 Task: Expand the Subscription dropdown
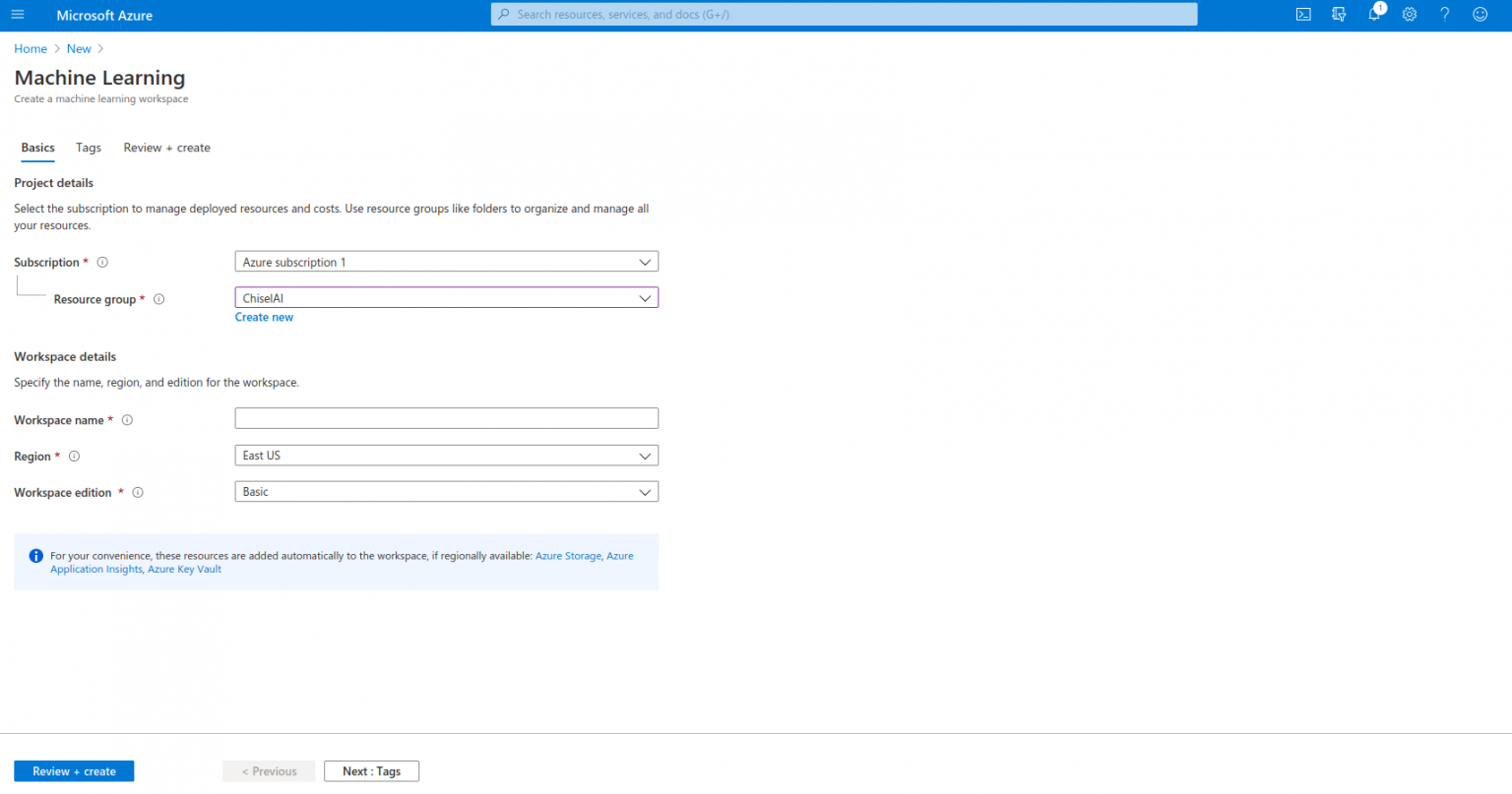(x=446, y=262)
